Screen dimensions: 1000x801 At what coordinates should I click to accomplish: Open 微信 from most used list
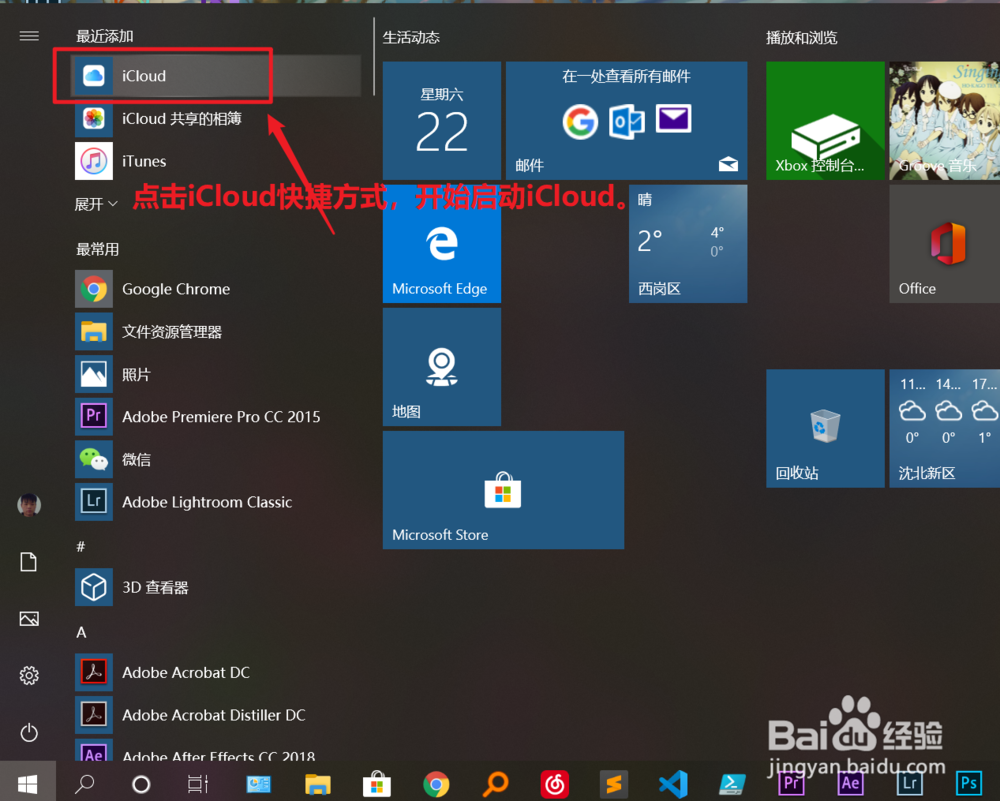[217, 459]
